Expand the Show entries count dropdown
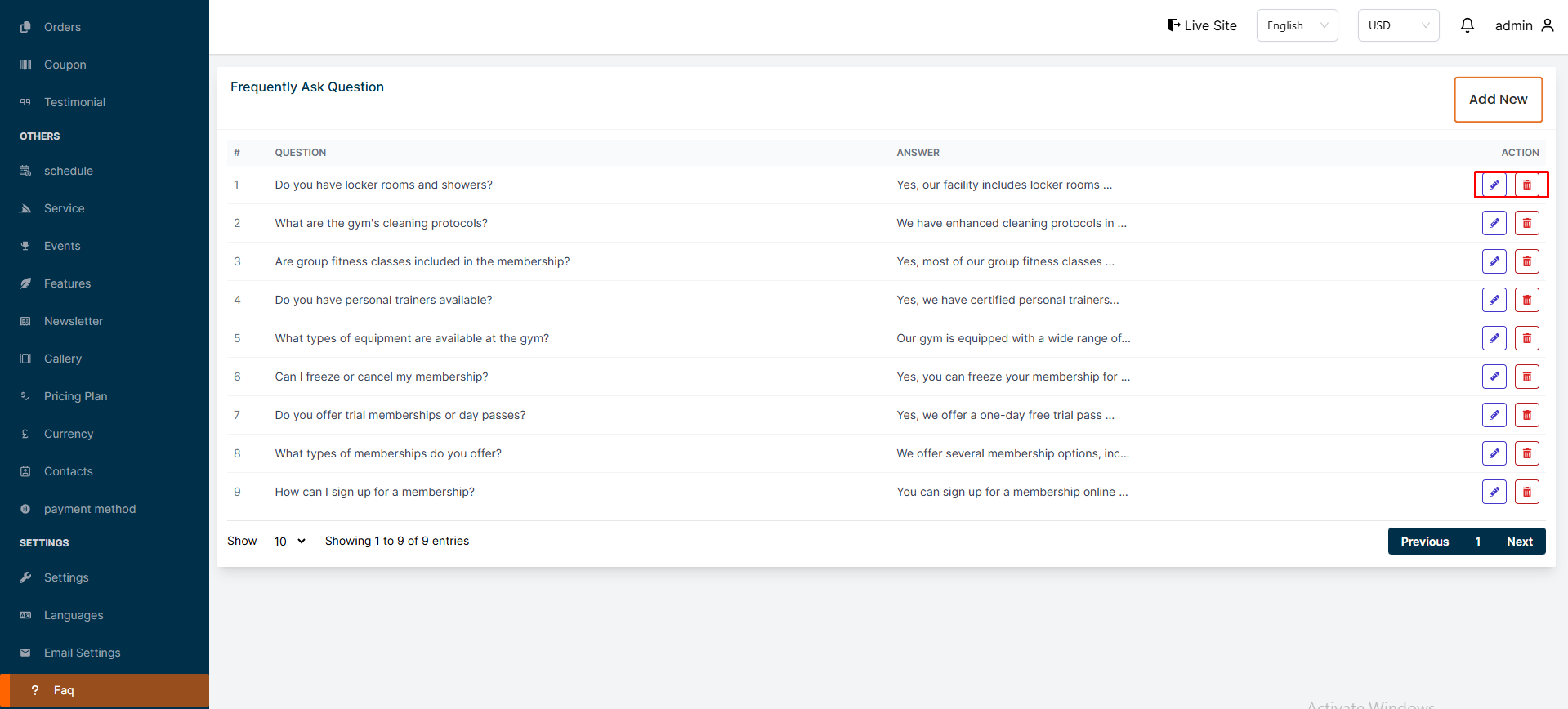 tap(289, 542)
